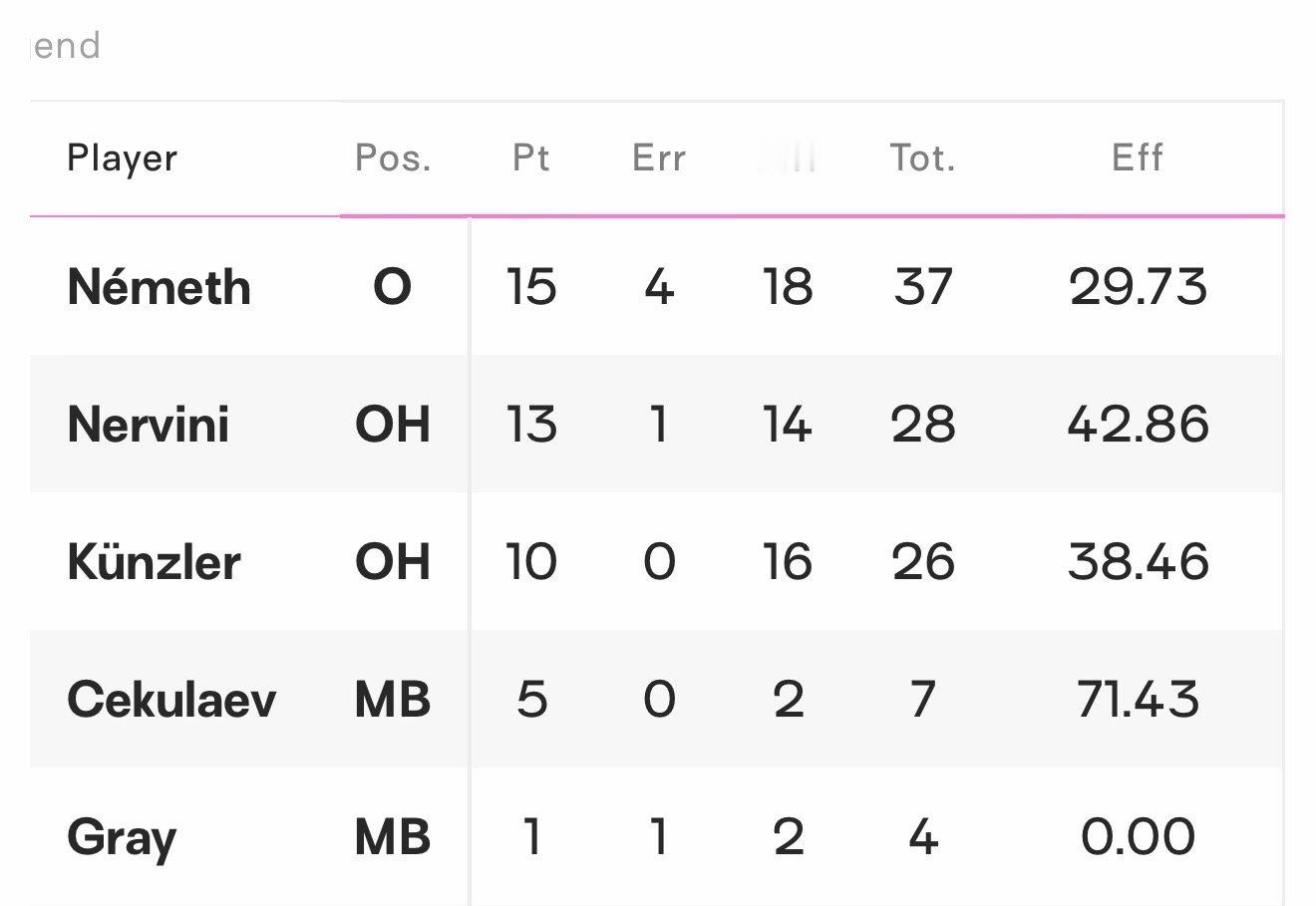The height and width of the screenshot is (906, 1316).
Task: Click the Pos. column header
Action: tap(393, 158)
